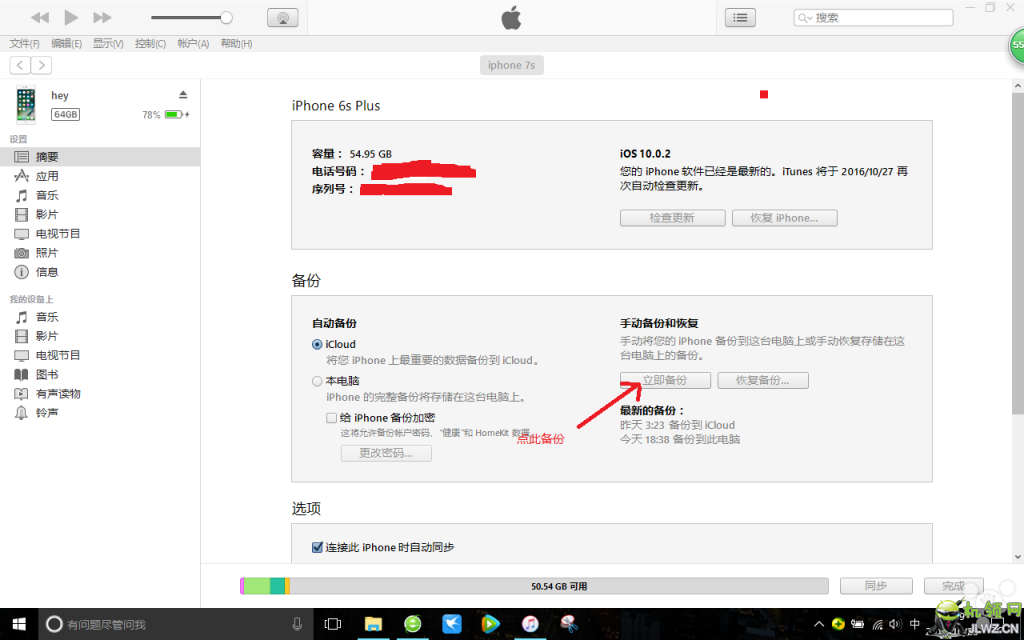Open the 帐户(A) menu
1024x640 pixels.
click(193, 44)
